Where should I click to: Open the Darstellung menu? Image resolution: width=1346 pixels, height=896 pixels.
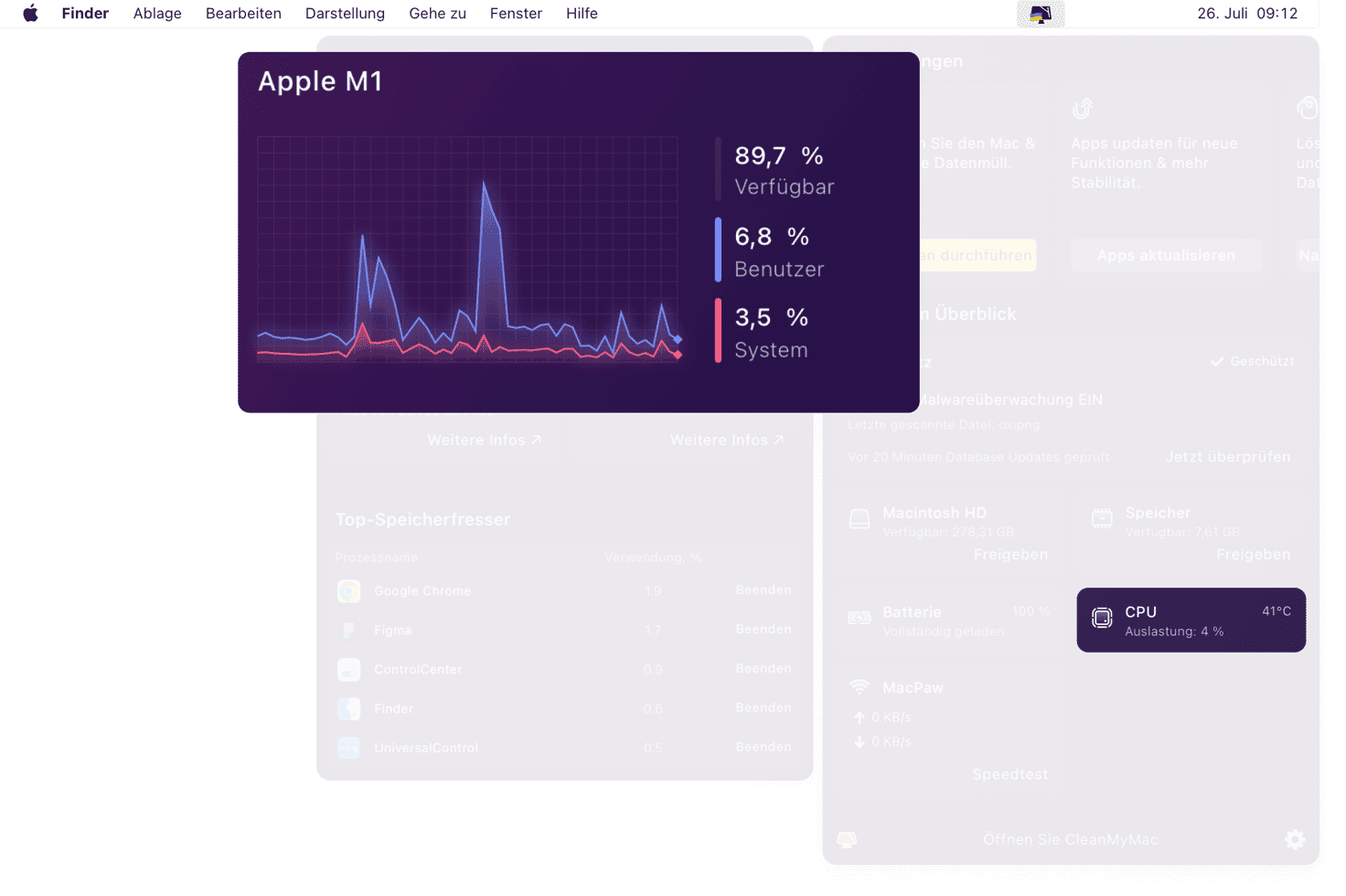[x=345, y=13]
